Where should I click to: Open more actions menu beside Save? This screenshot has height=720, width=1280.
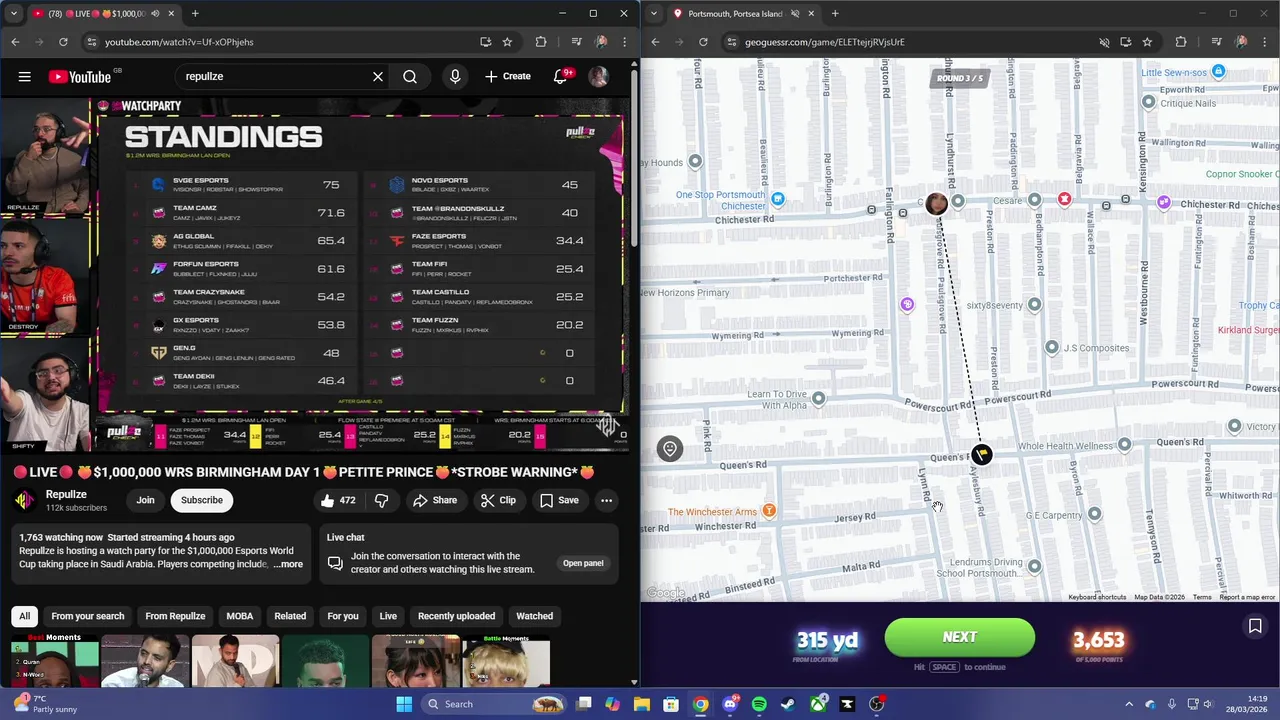(x=606, y=500)
